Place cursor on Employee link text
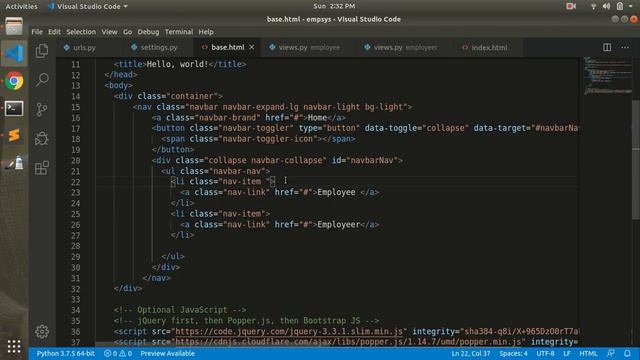This screenshot has height=360, width=640. [336, 192]
